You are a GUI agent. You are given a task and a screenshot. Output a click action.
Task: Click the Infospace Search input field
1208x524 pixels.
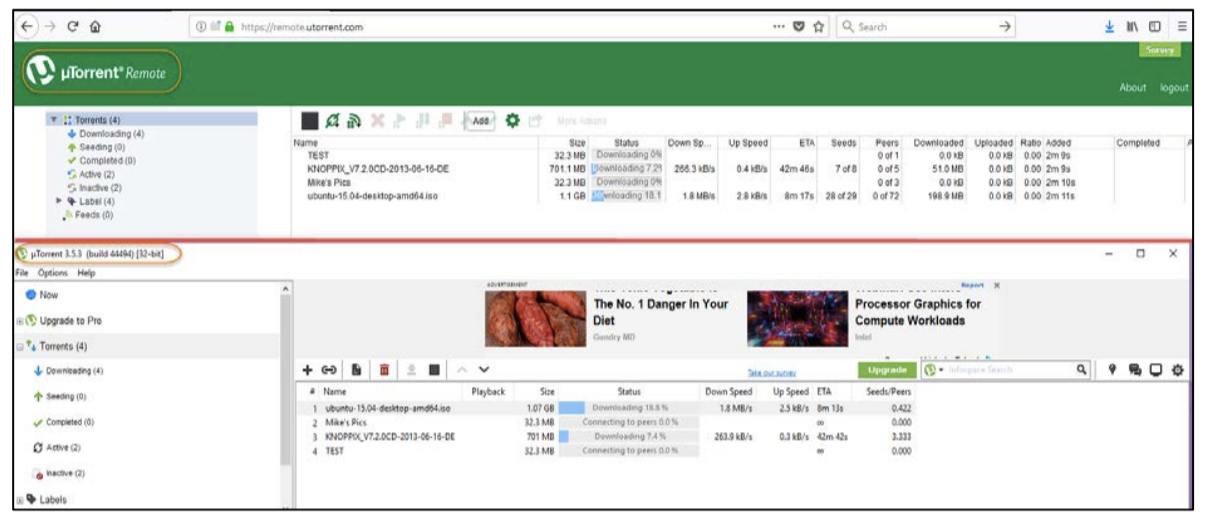[x=1010, y=370]
